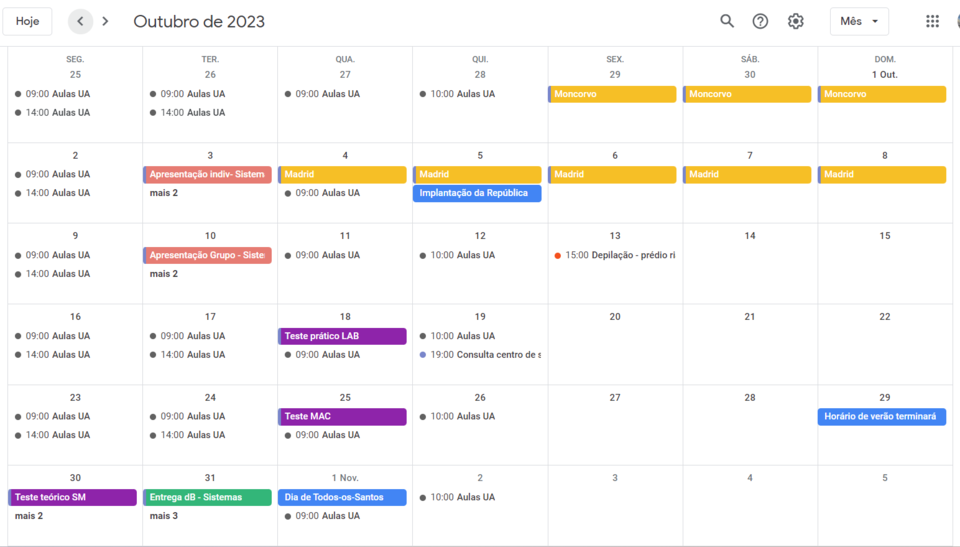The height and width of the screenshot is (547, 960).
Task: Expand 'mais 2' on October 3
Action: click(x=164, y=193)
